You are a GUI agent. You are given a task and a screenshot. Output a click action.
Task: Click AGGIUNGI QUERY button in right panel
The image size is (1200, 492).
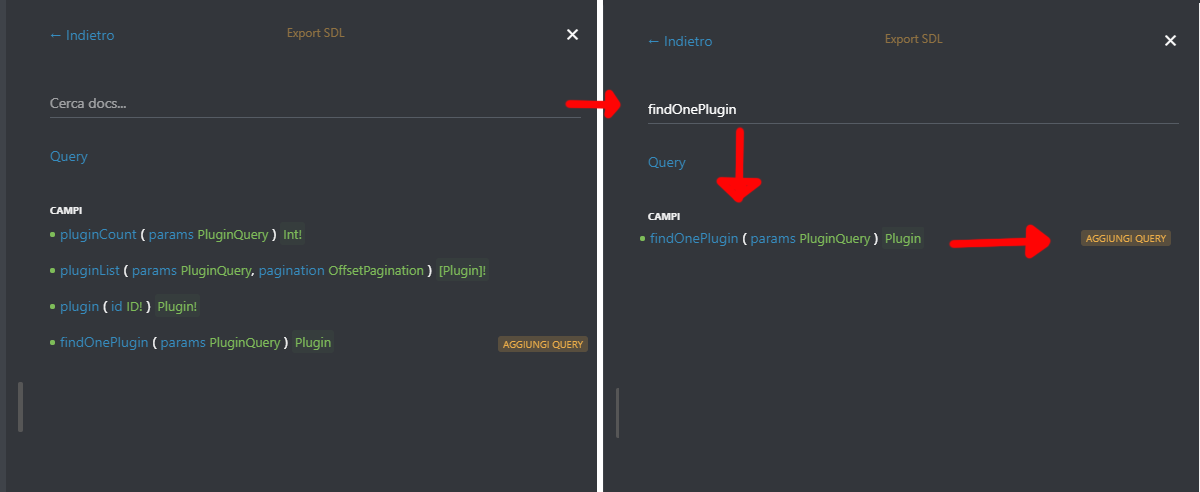[x=1126, y=238]
